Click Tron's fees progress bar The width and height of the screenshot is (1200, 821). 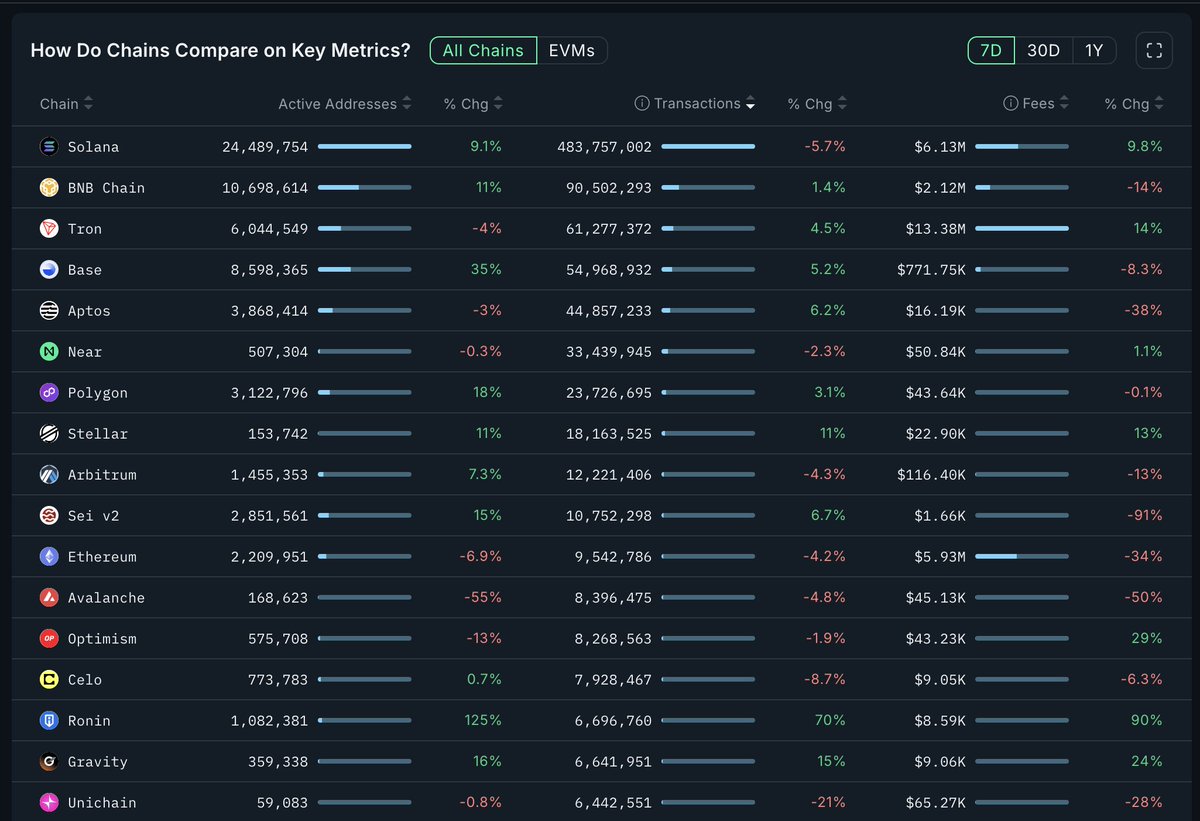pos(1021,228)
